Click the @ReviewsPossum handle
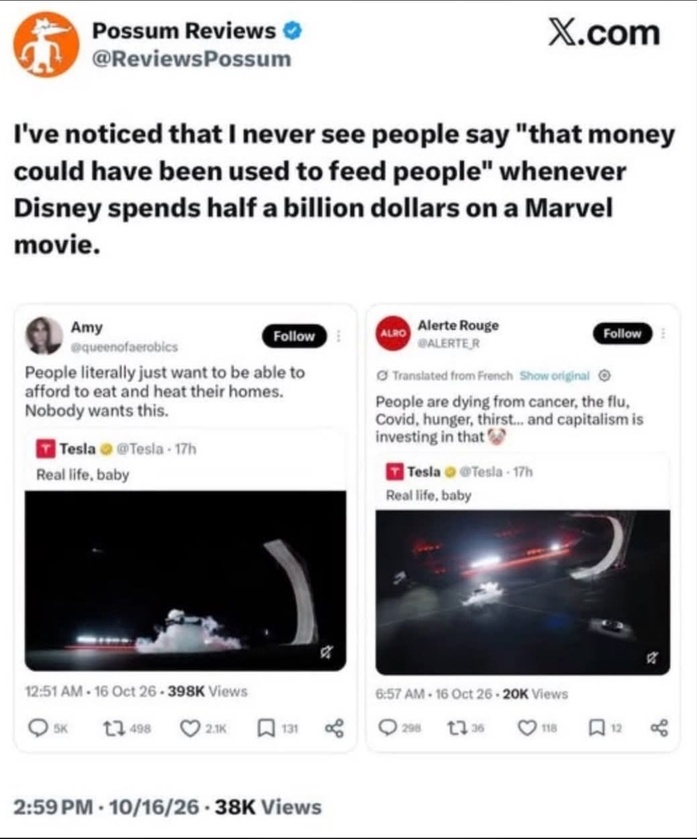 click(x=192, y=59)
